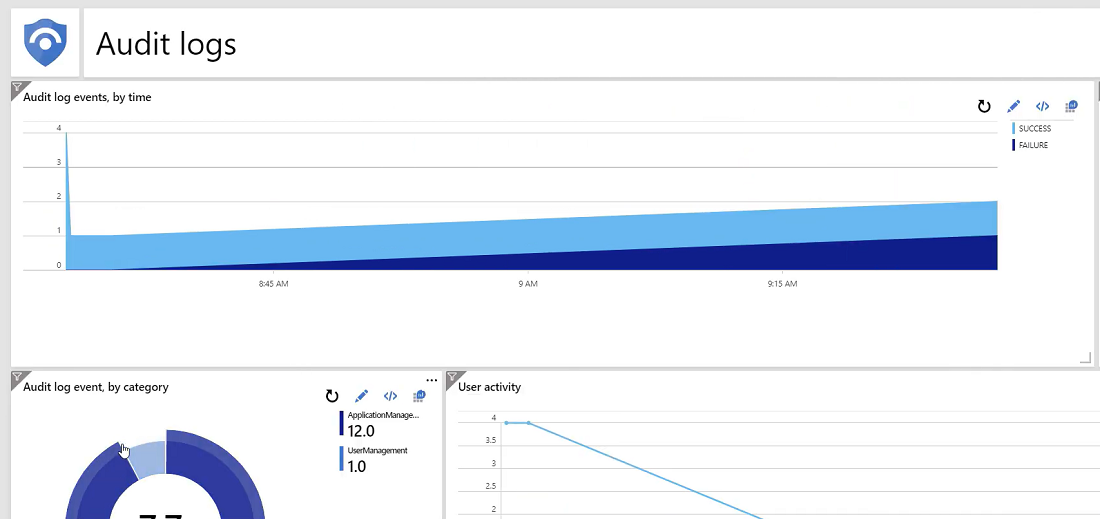Open analytics view for the by time chart

[x=1071, y=107]
